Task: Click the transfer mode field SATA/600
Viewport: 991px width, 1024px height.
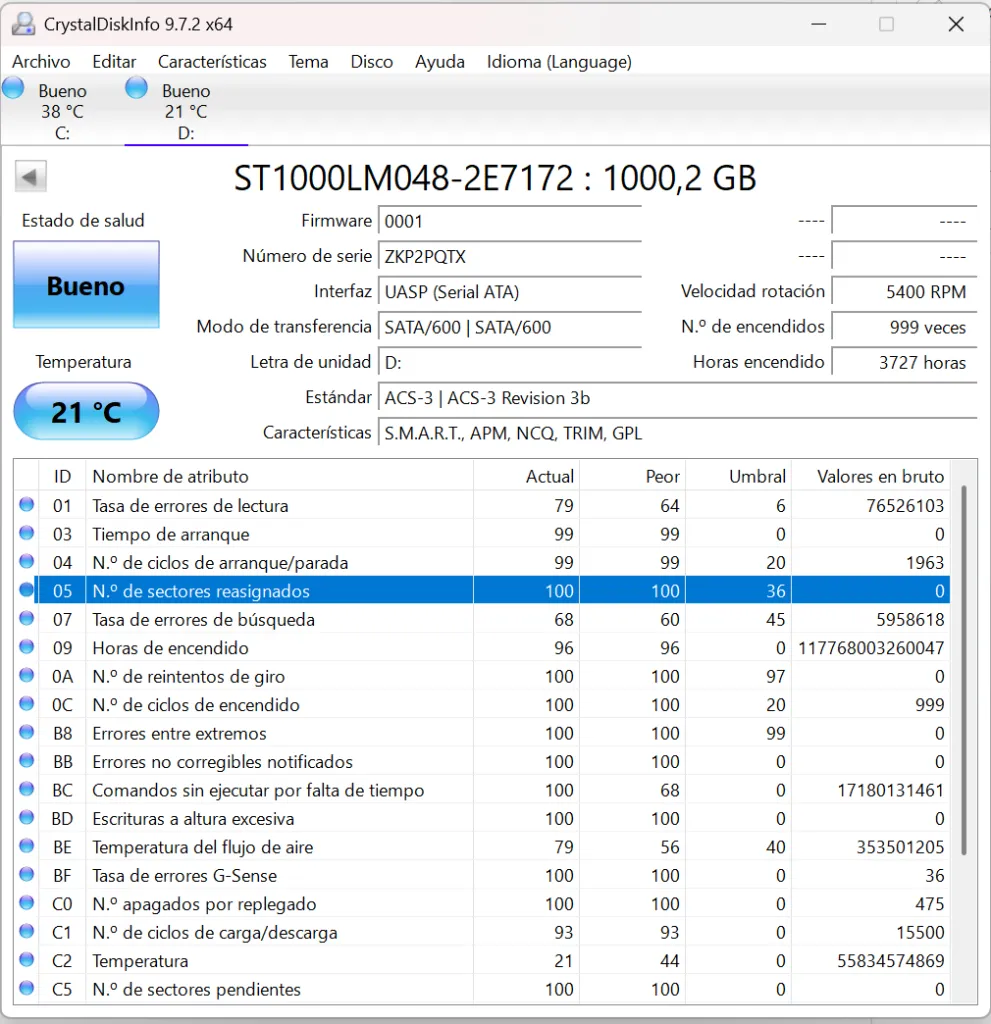Action: click(x=510, y=327)
